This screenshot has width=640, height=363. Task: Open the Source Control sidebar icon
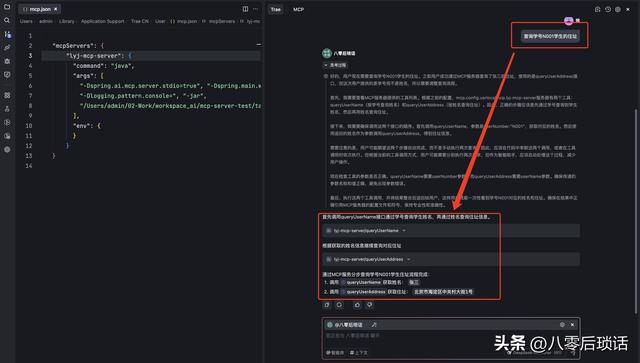[x=7, y=34]
